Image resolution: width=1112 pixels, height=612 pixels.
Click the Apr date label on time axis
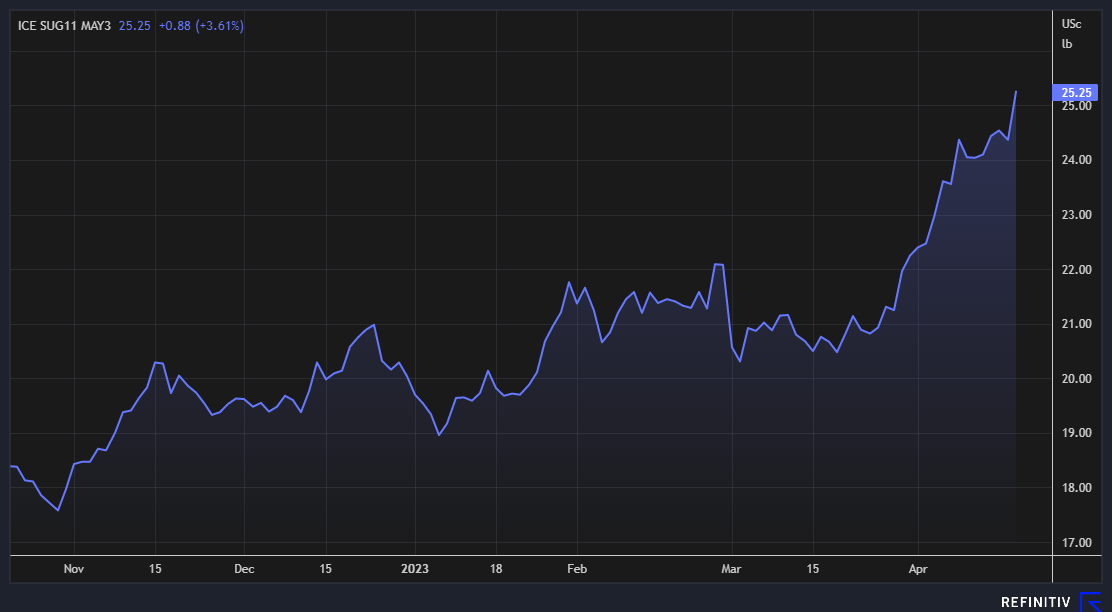[x=918, y=569]
